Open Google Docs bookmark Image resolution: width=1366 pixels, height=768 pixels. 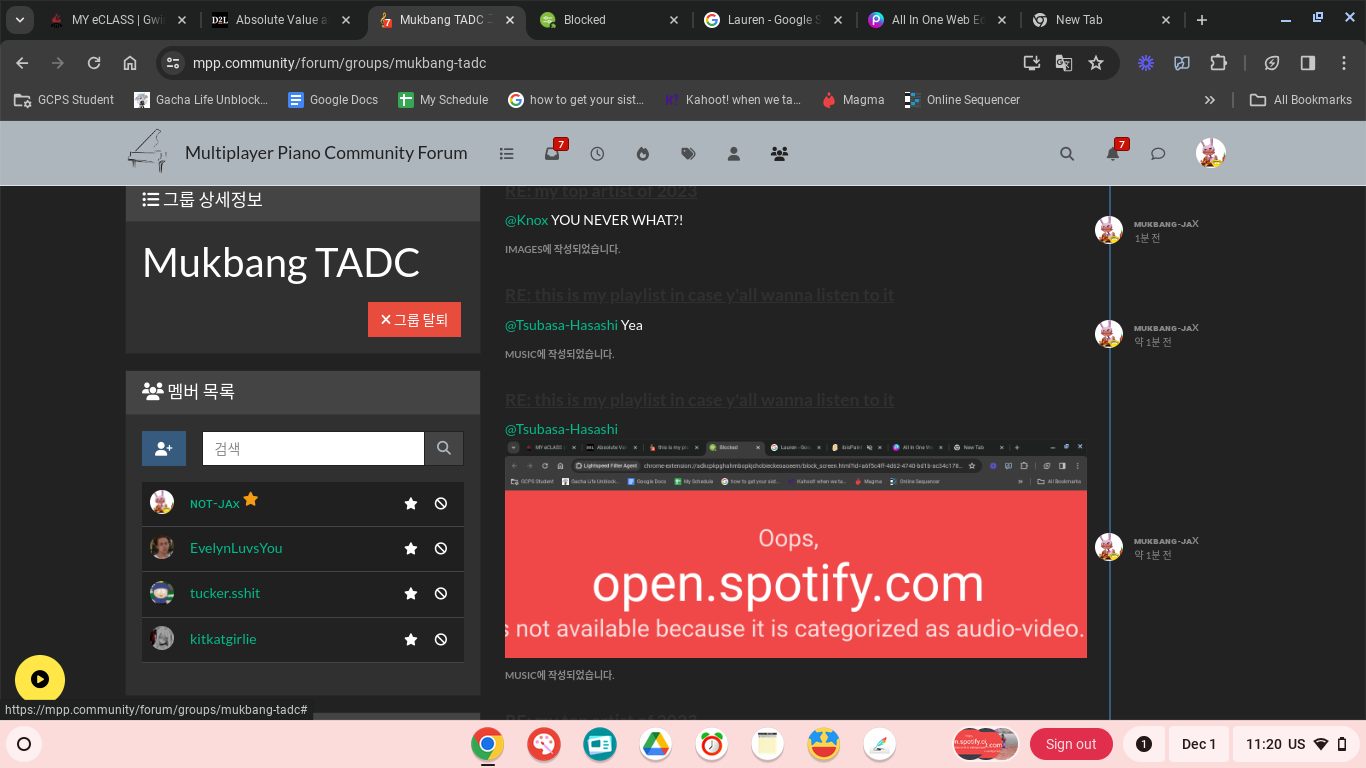(x=333, y=100)
